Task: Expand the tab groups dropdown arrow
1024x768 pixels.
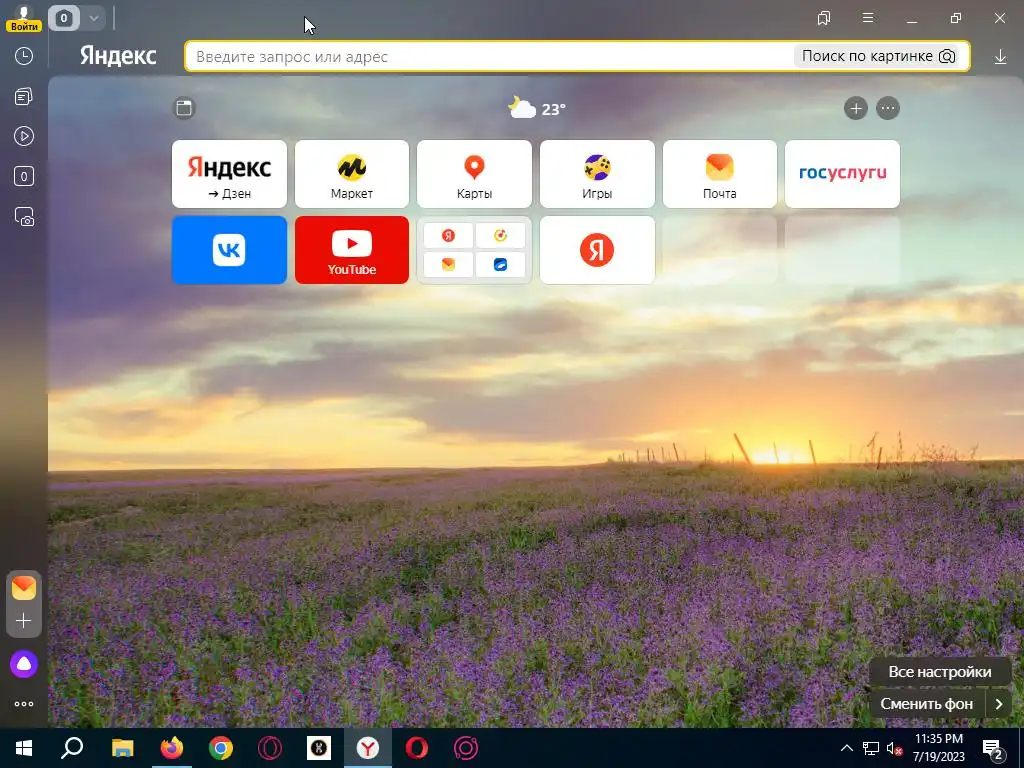Action: 93,18
